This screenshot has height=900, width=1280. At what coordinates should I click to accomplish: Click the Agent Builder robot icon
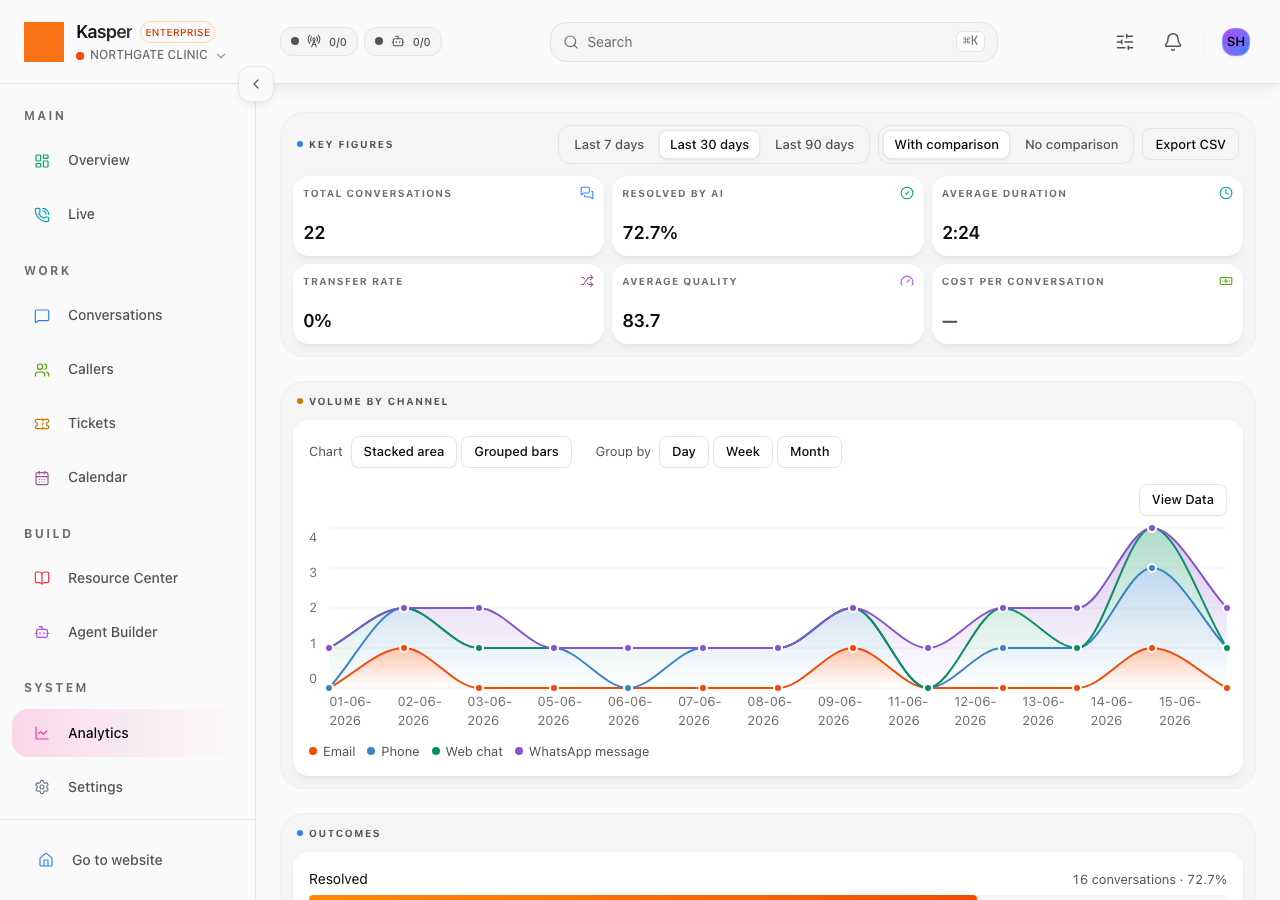tap(42, 632)
